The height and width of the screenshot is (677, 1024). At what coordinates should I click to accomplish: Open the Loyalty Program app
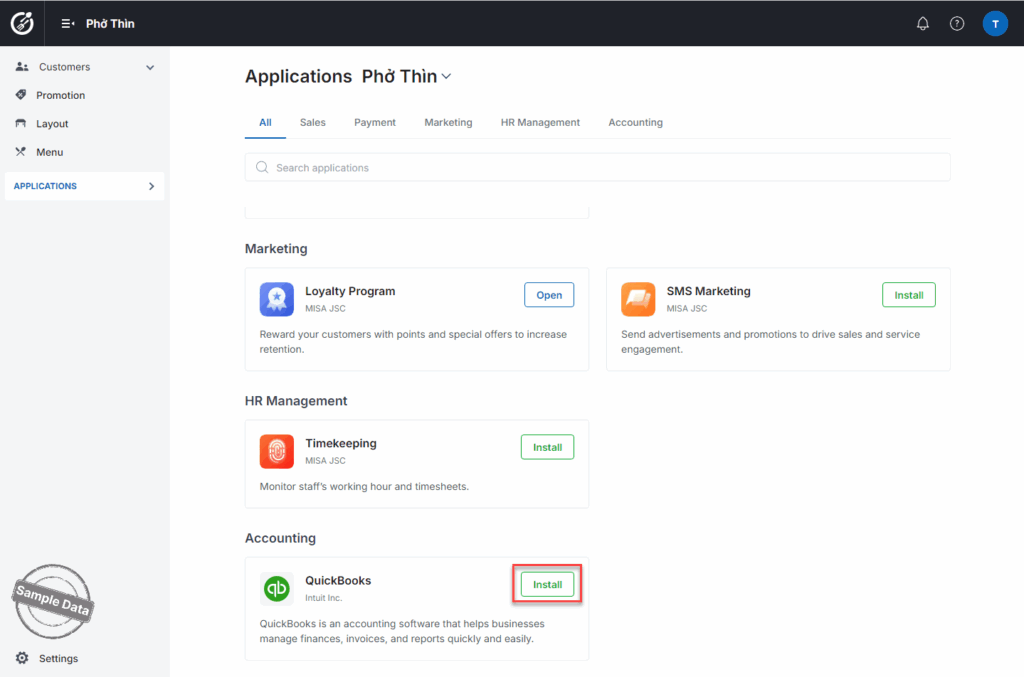[549, 295]
